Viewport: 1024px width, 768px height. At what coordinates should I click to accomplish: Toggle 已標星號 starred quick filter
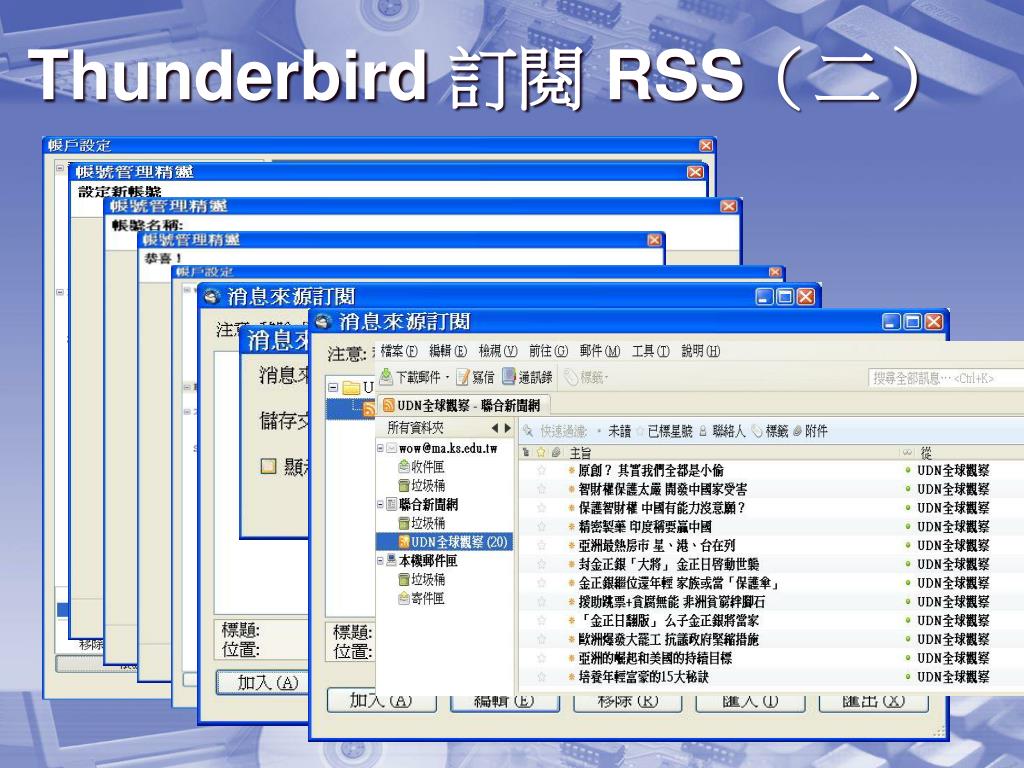point(664,431)
